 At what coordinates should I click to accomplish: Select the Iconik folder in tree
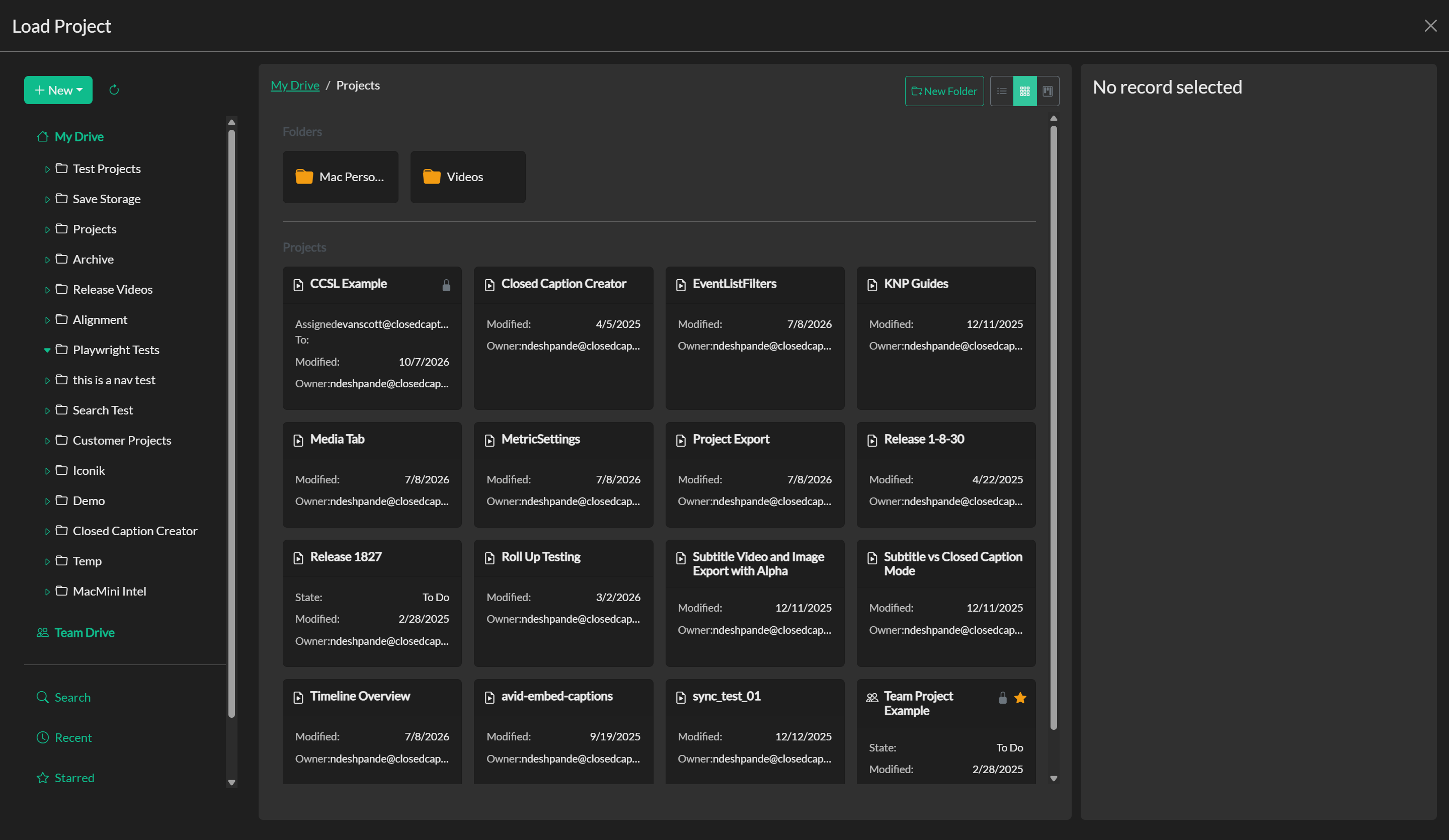pos(89,470)
